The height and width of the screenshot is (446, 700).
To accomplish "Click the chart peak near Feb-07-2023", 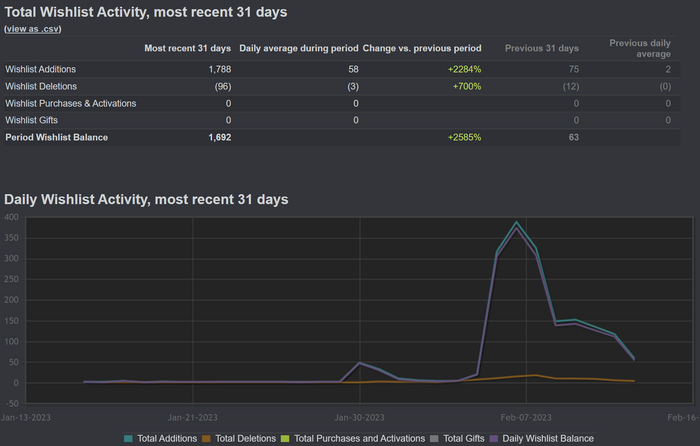I will 517,222.
